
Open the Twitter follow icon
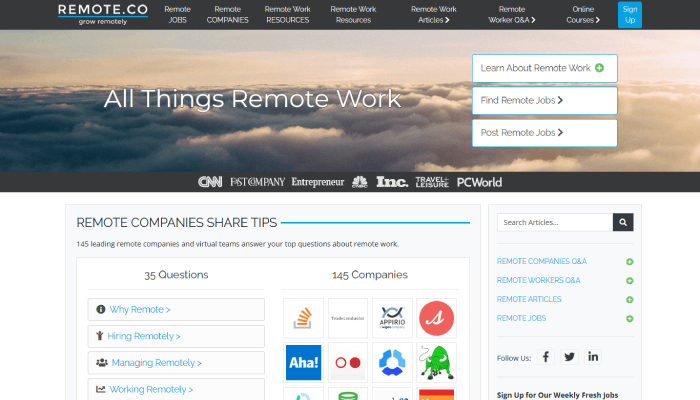point(569,357)
